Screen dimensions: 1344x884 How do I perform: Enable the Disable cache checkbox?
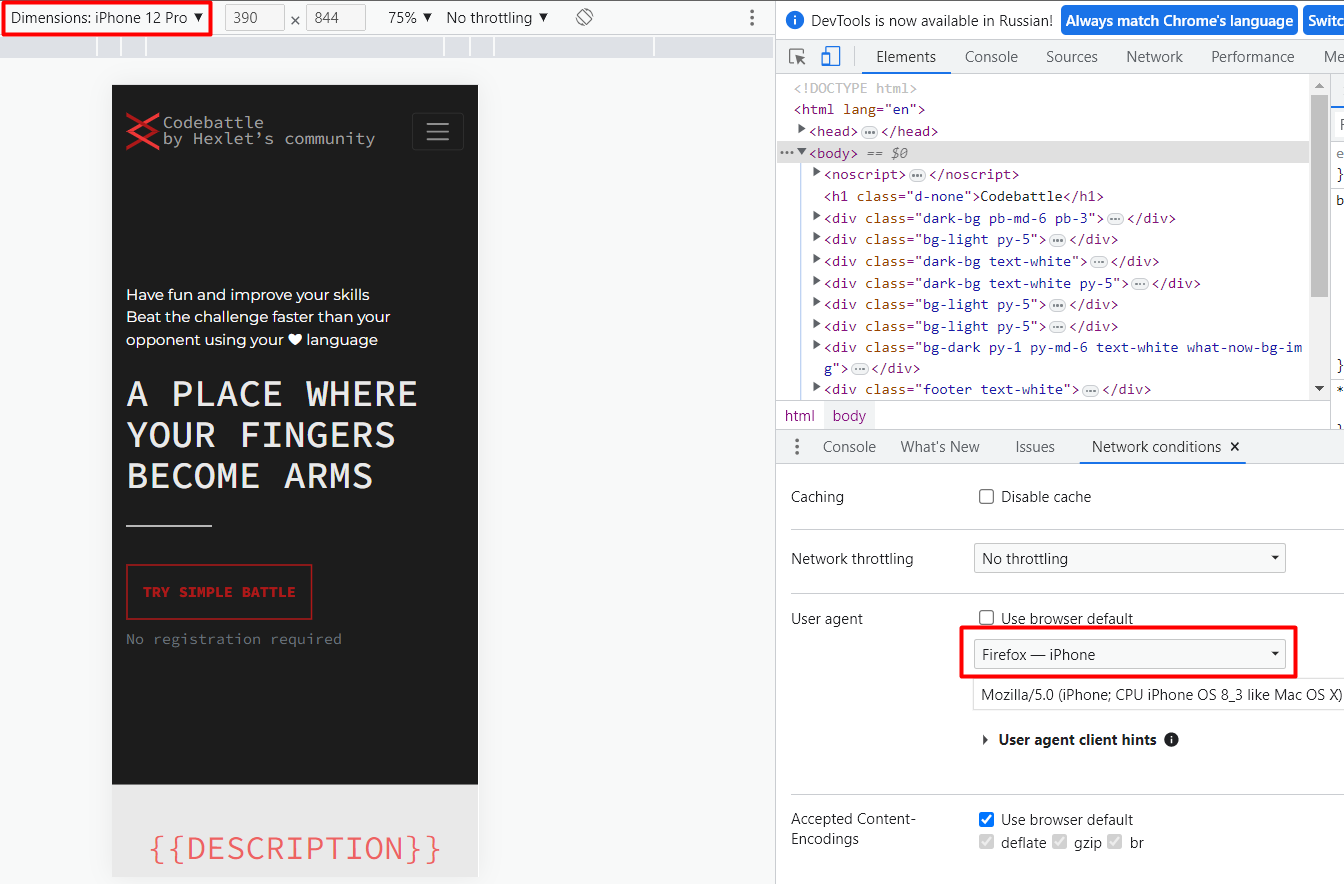point(986,497)
